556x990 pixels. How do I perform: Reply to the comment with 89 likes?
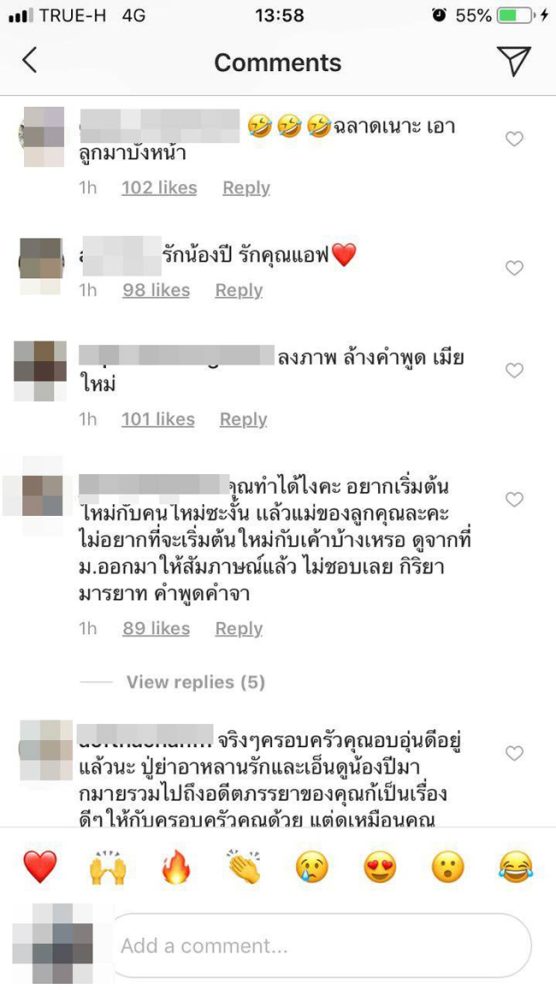tap(239, 629)
